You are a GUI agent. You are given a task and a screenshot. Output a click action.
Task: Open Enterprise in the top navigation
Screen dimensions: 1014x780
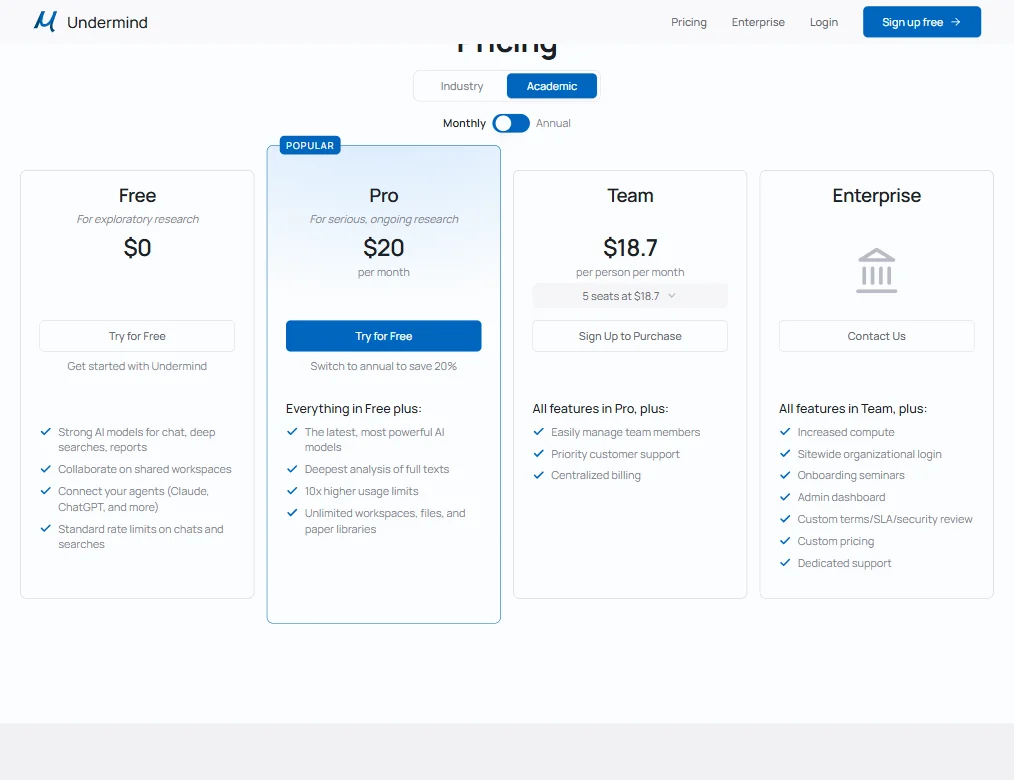click(x=758, y=22)
